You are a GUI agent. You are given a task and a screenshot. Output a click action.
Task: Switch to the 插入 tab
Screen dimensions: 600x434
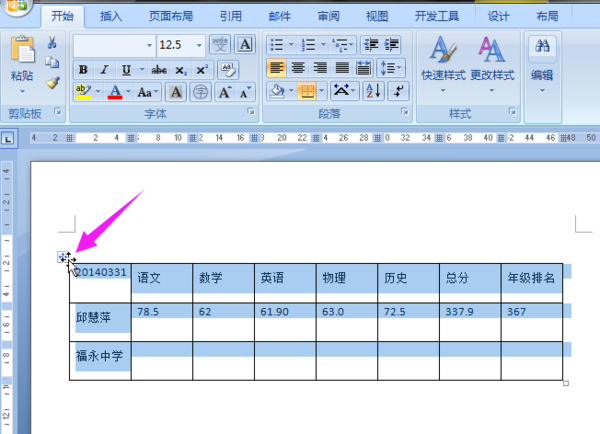(x=112, y=16)
